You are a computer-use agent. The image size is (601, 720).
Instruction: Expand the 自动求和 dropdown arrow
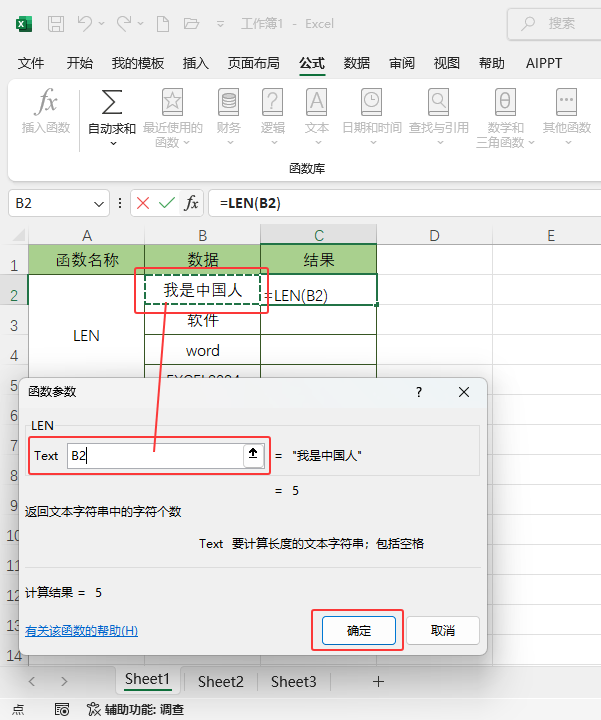point(113,144)
